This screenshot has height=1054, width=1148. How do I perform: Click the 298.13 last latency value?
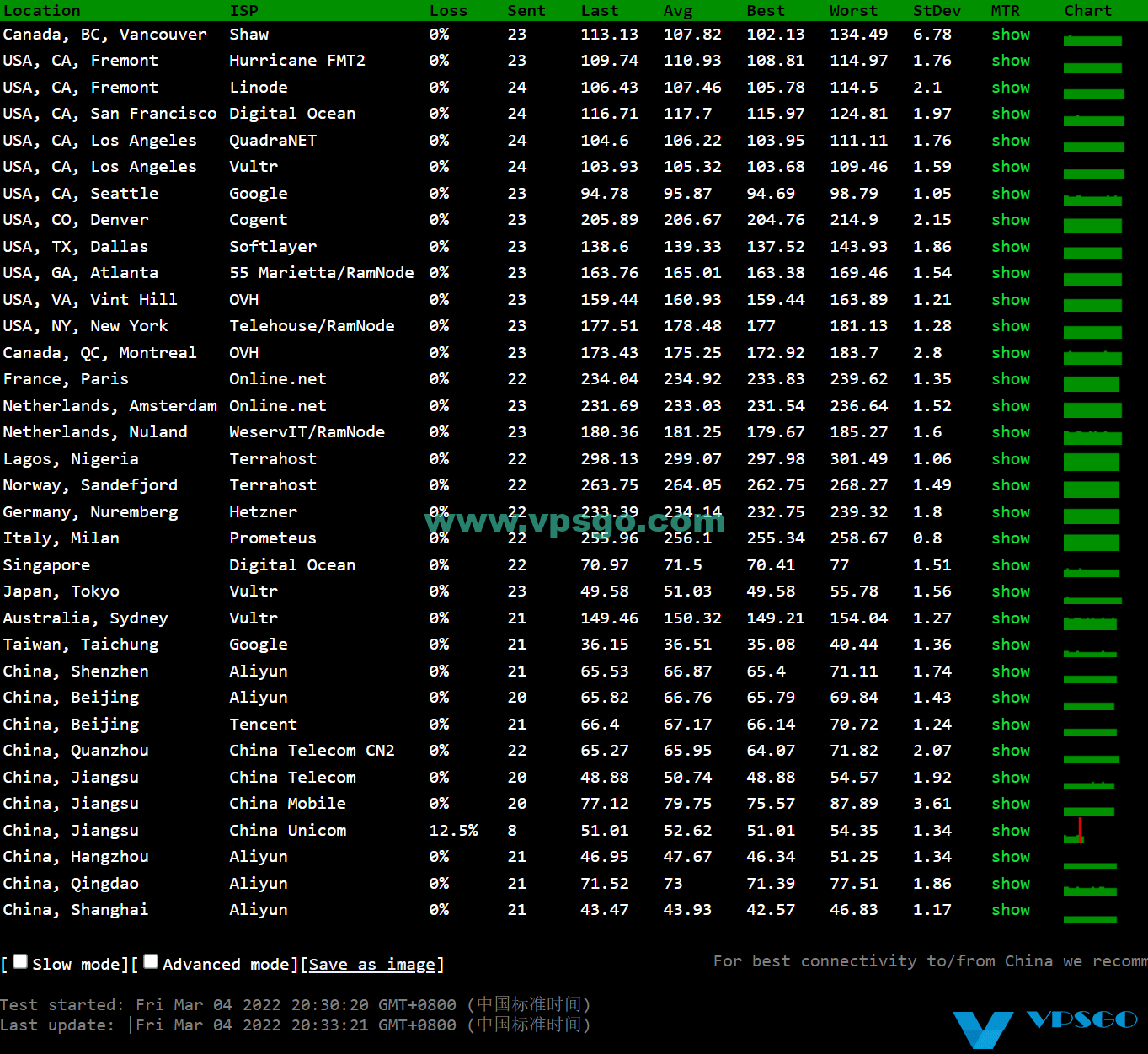tap(609, 459)
